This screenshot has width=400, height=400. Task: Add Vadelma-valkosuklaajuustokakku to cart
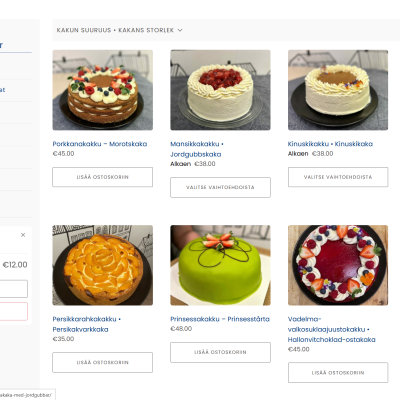pos(338,373)
